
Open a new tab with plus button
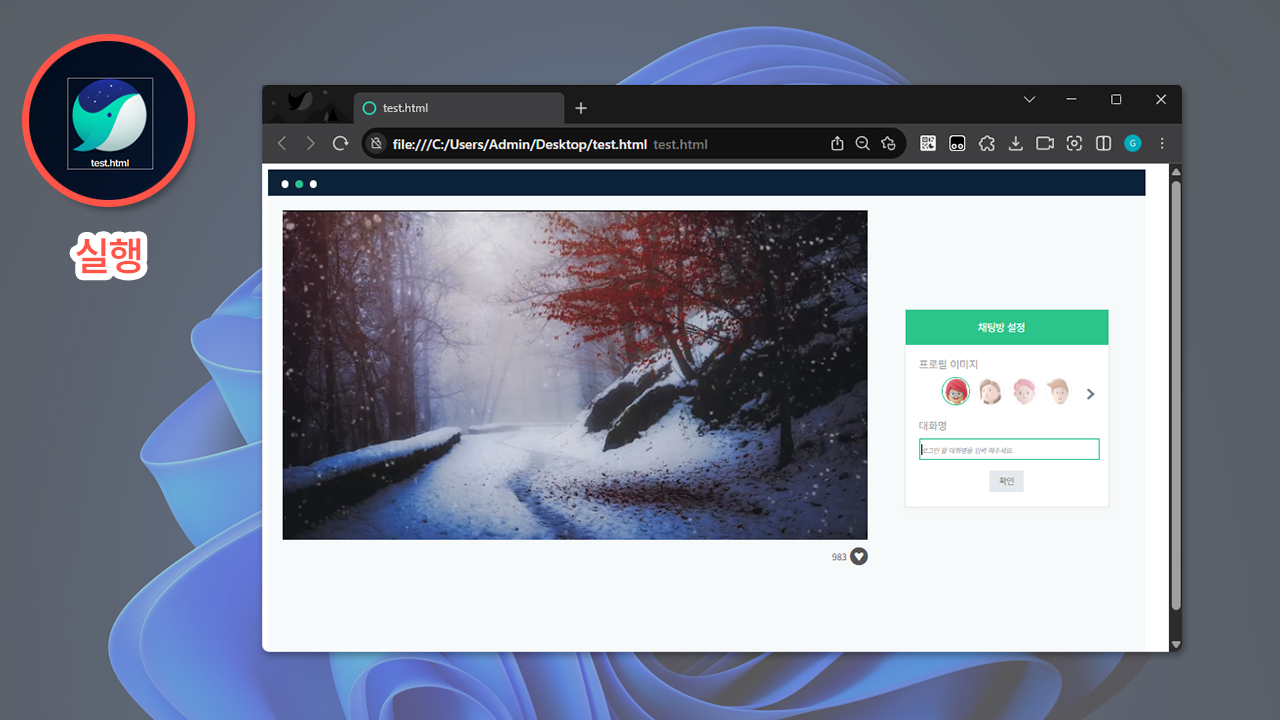(581, 108)
